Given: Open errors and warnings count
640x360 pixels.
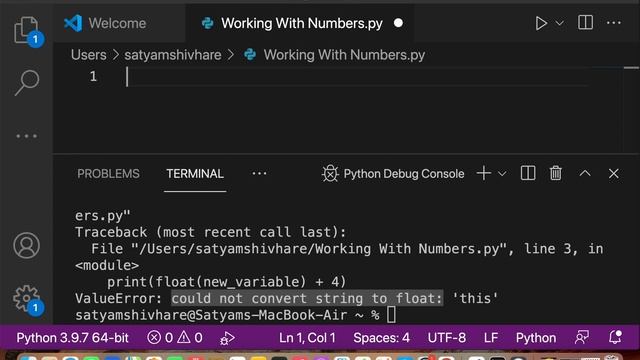Looking at the screenshot, I should 175,338.
